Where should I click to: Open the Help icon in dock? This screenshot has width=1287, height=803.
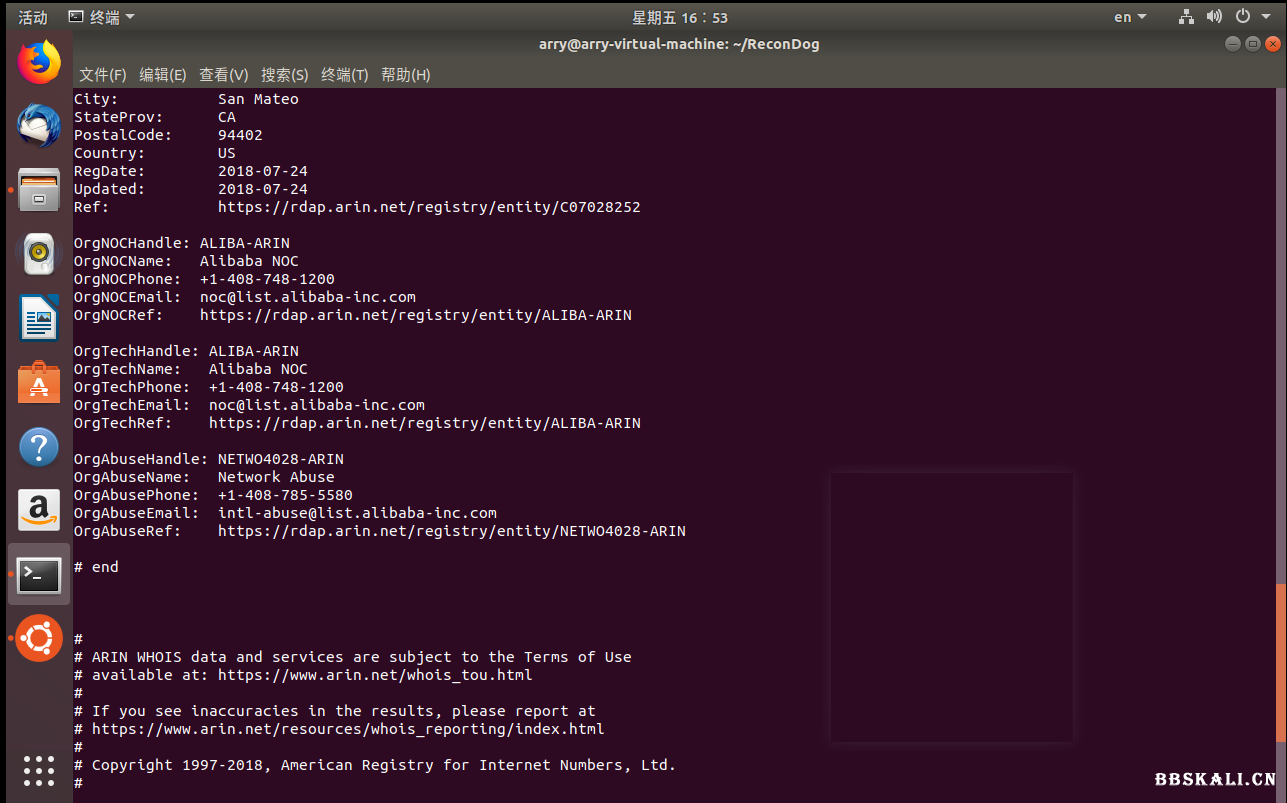(x=39, y=446)
